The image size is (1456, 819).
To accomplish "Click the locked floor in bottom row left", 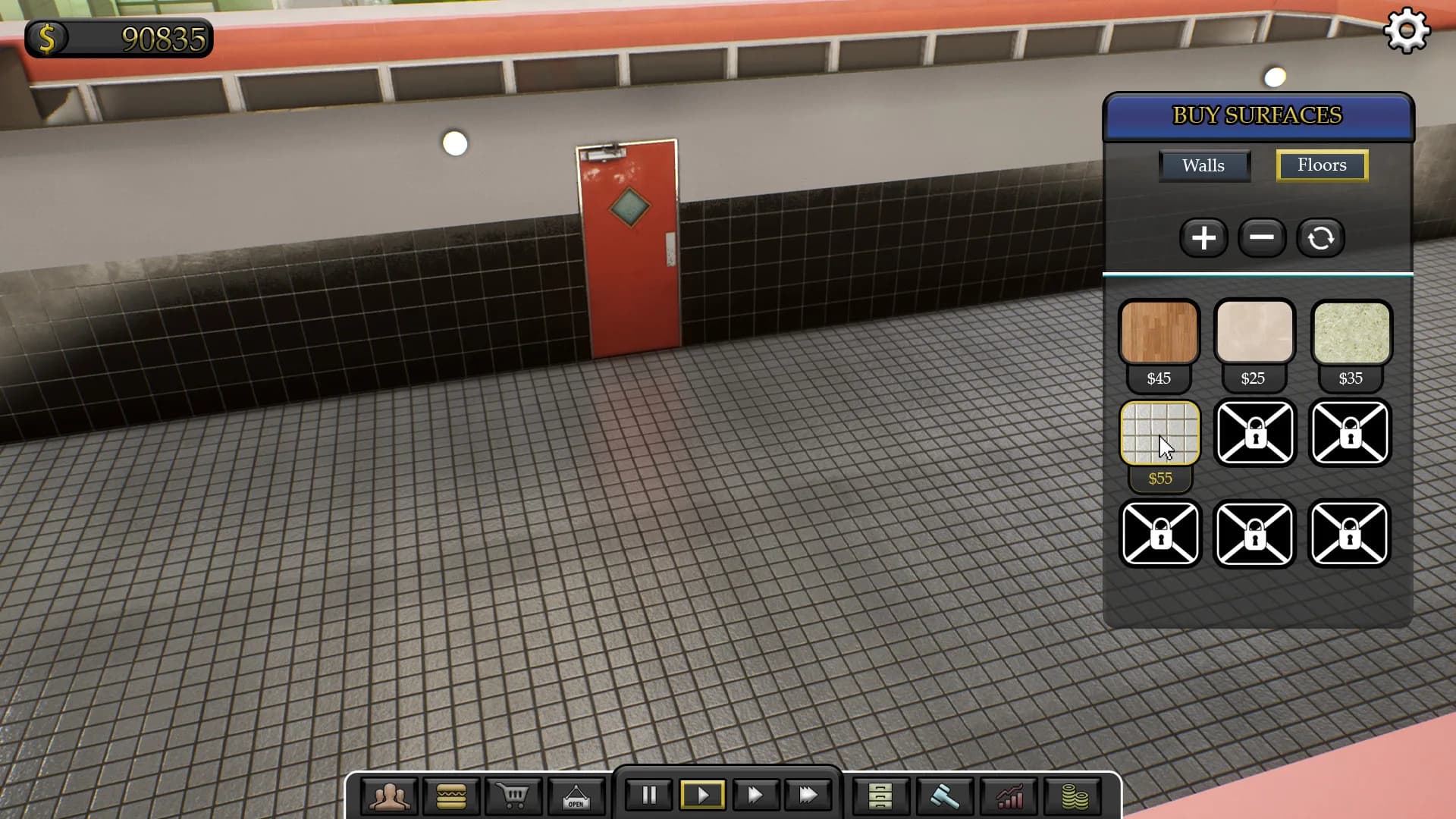I will pyautogui.click(x=1160, y=534).
